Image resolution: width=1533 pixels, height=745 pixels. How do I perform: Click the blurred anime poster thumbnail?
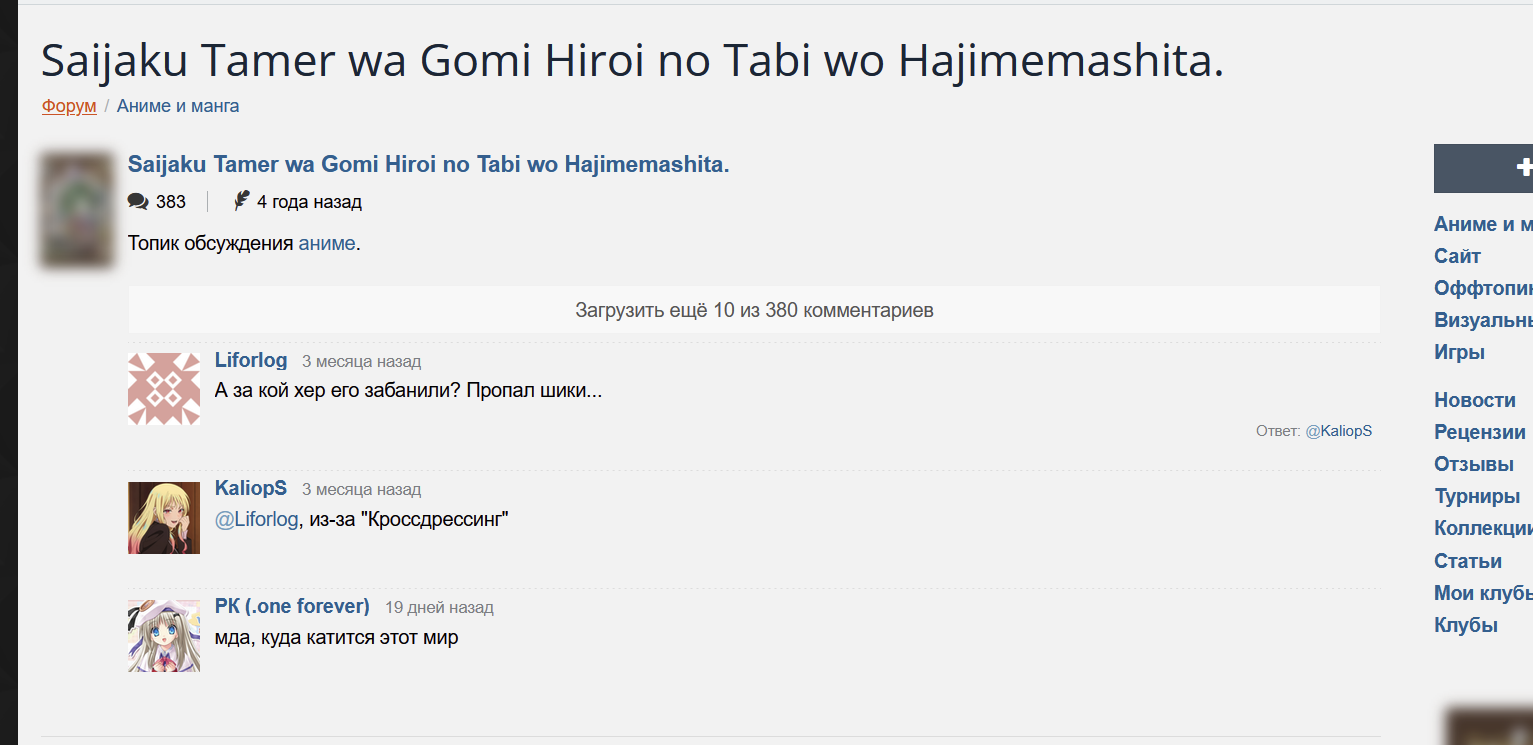78,210
